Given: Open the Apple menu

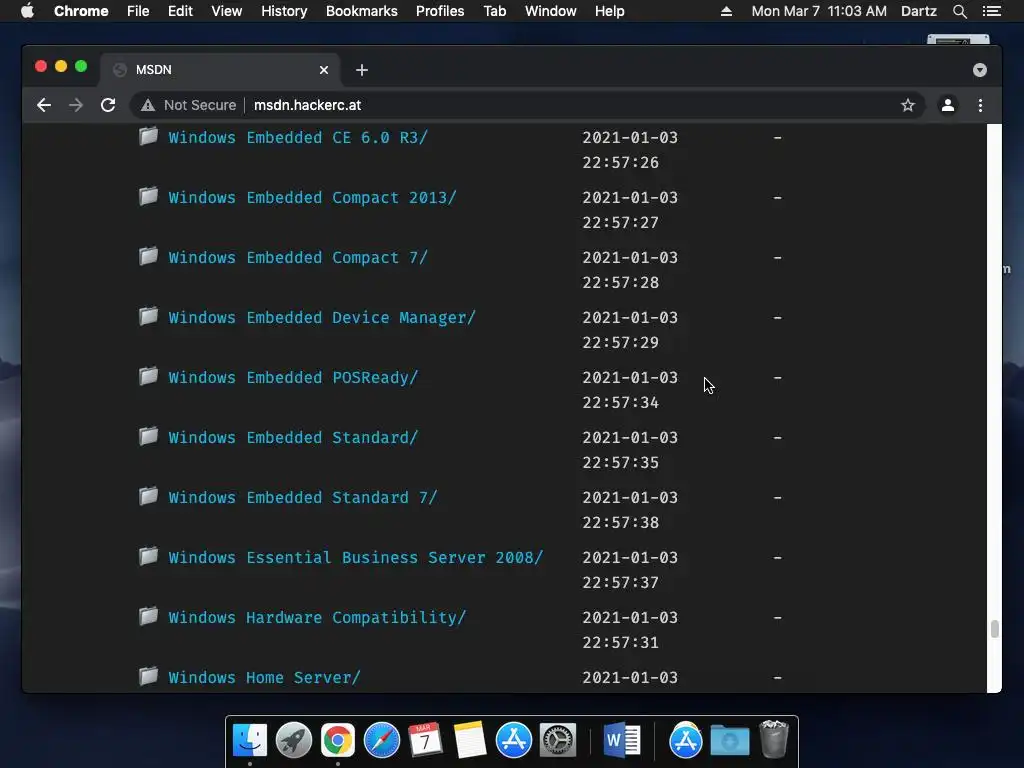Looking at the screenshot, I should click(27, 11).
